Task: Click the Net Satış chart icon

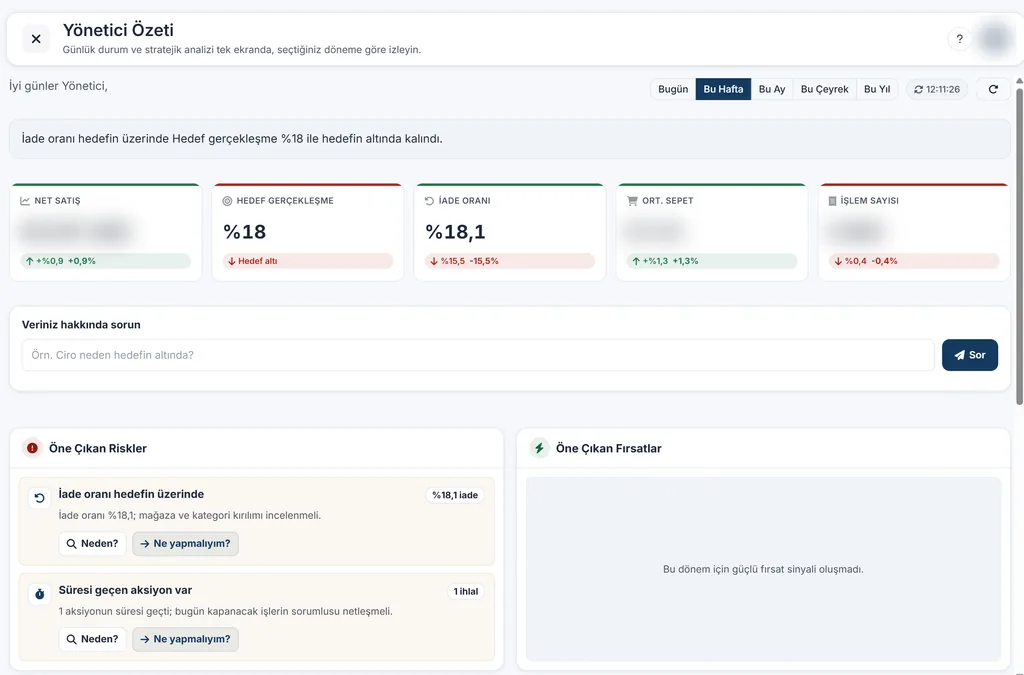Action: coord(25,201)
